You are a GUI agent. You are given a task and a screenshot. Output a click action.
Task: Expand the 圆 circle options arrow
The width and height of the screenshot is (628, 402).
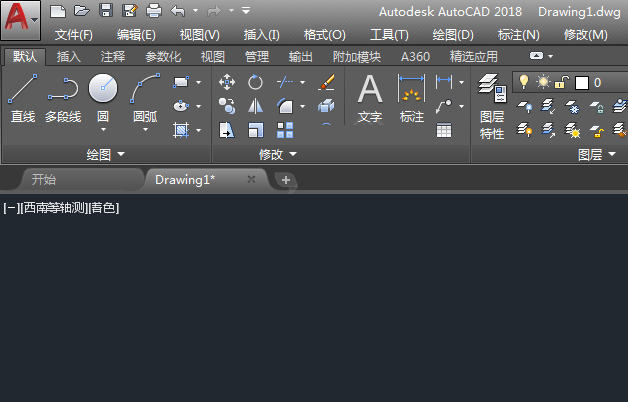pos(103,130)
